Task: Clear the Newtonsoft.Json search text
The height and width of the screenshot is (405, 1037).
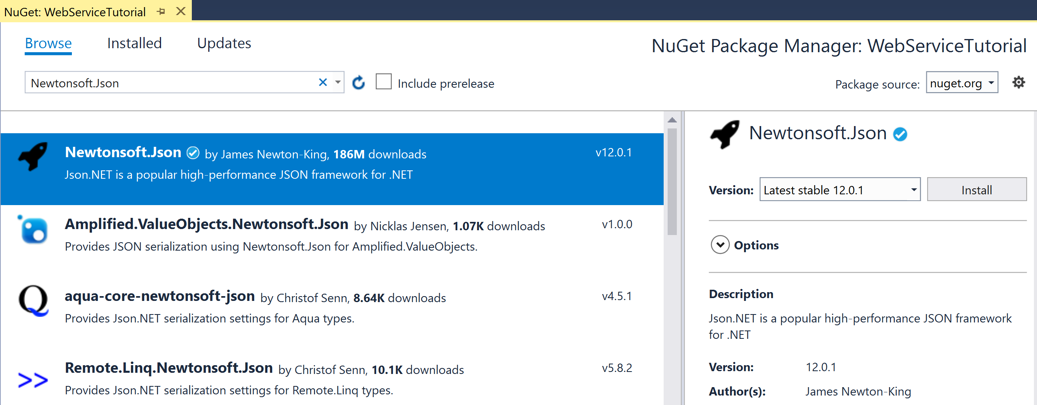Action: tap(322, 83)
